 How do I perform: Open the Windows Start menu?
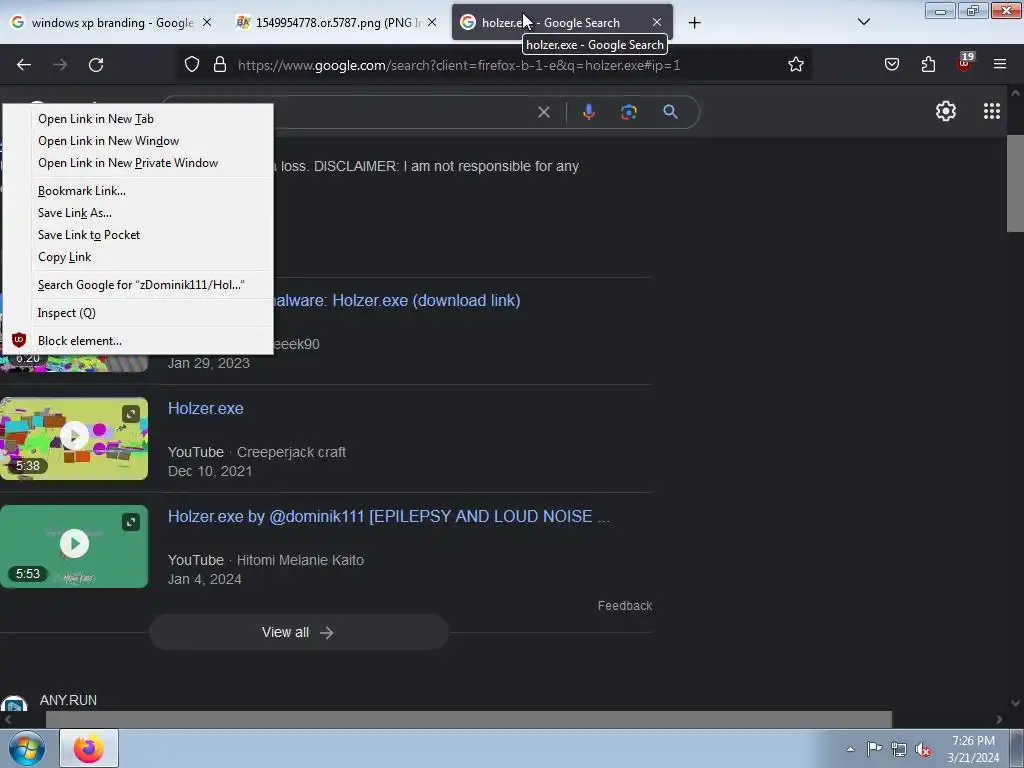pyautogui.click(x=27, y=748)
